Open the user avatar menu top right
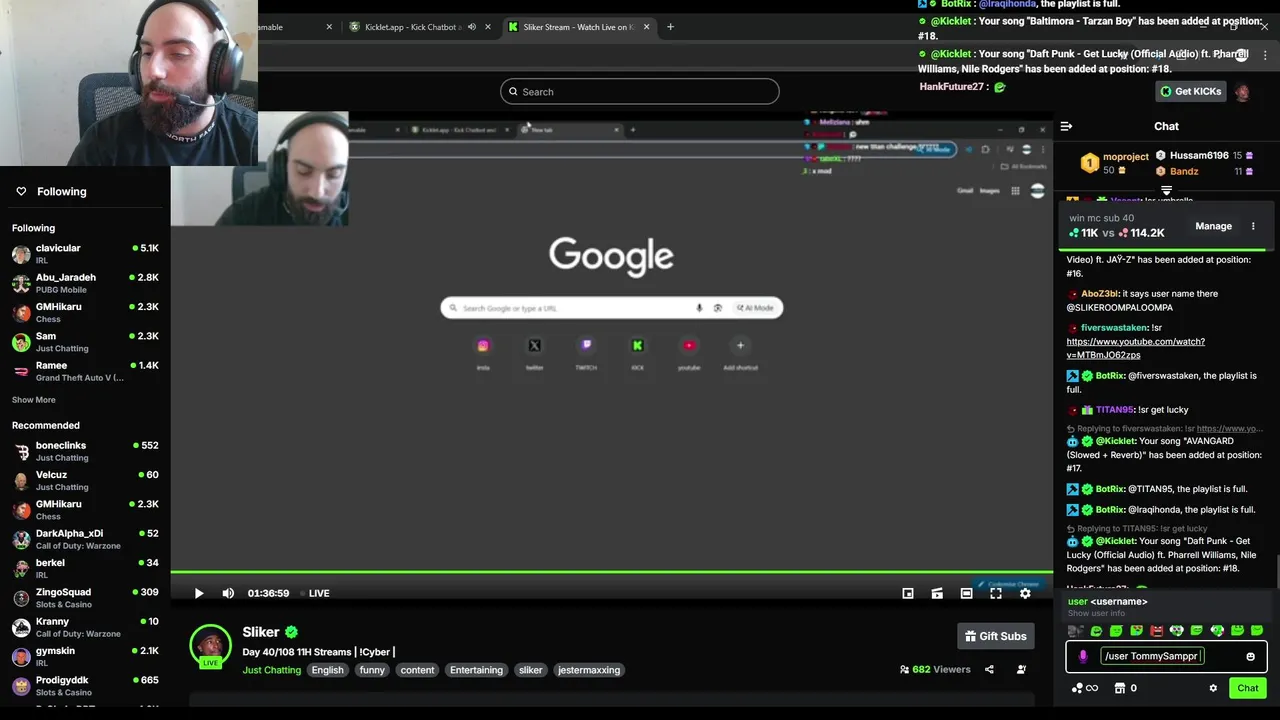The width and height of the screenshot is (1280, 720). point(1242,92)
